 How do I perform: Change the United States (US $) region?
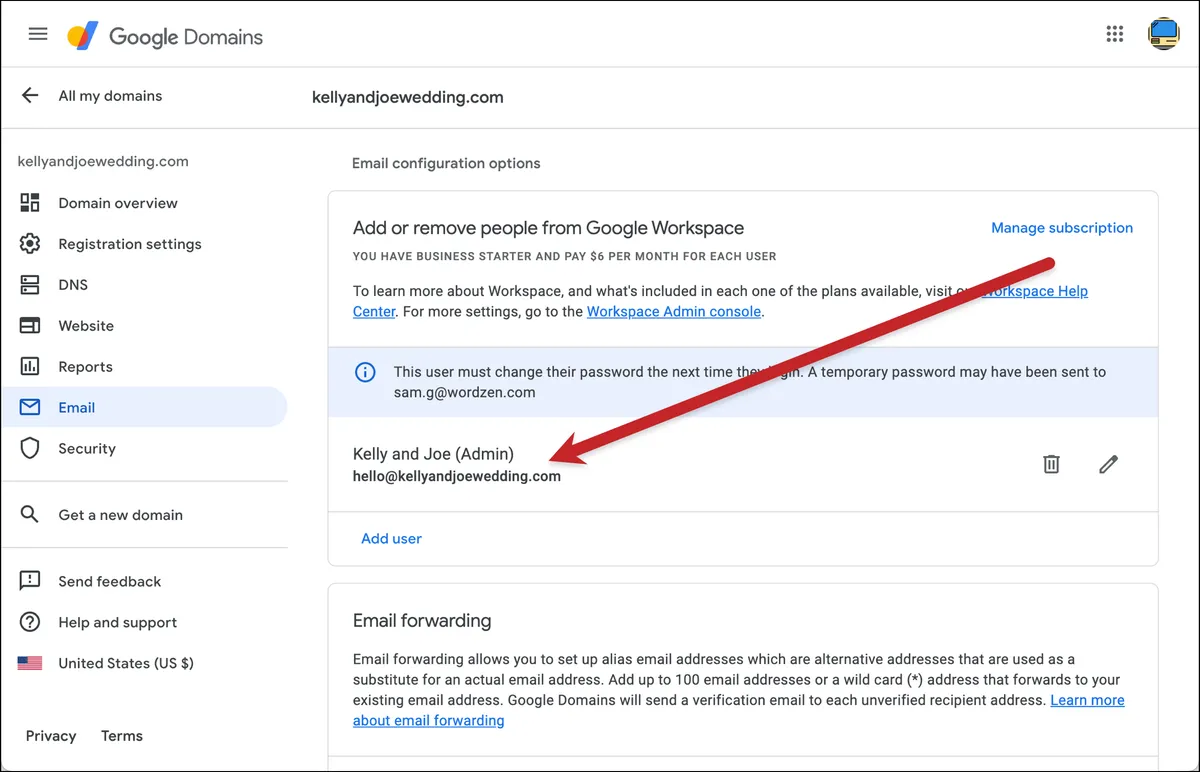pyautogui.click(x=126, y=663)
